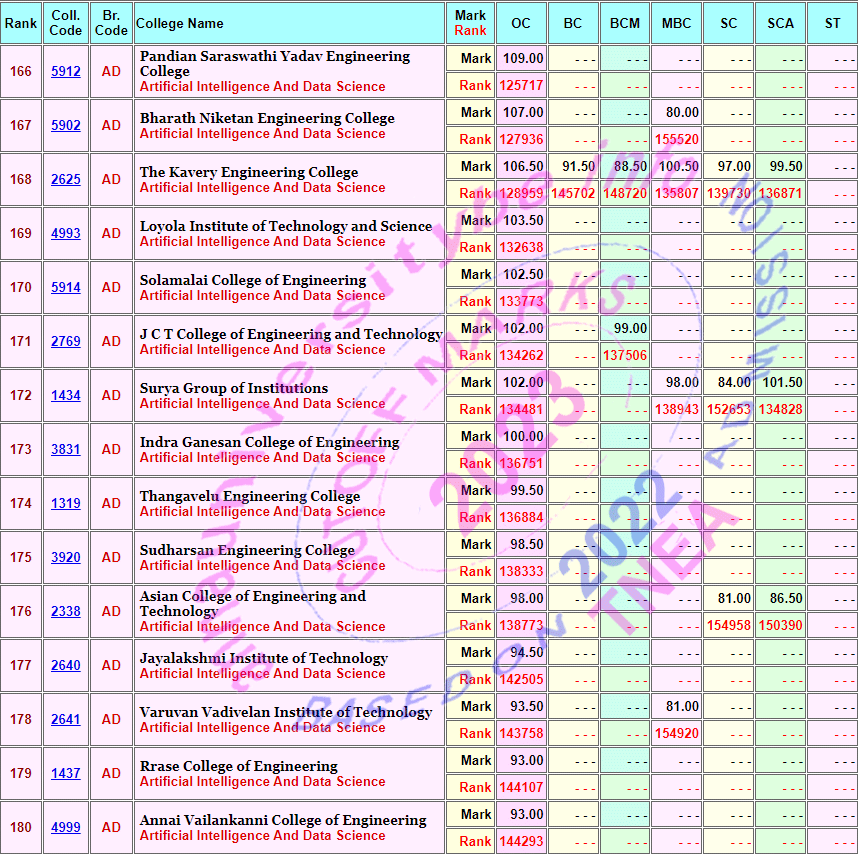Follow the 4993 college code link
The image size is (858, 855).
(66, 234)
